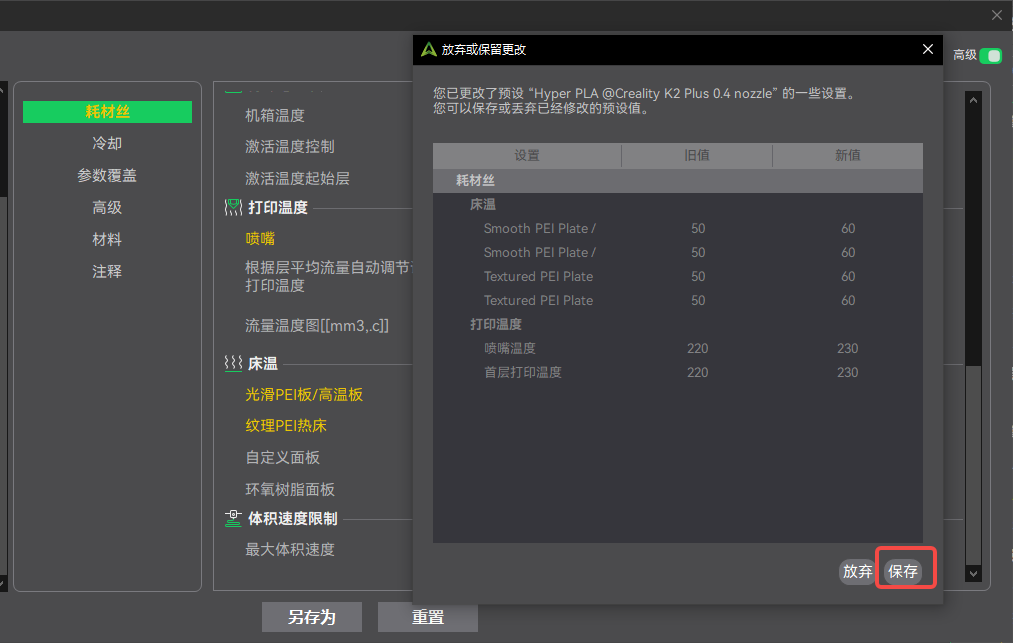Screen dimensions: 1013x643
Task: Collapse the 床温 group in changes table
Action: [483, 204]
